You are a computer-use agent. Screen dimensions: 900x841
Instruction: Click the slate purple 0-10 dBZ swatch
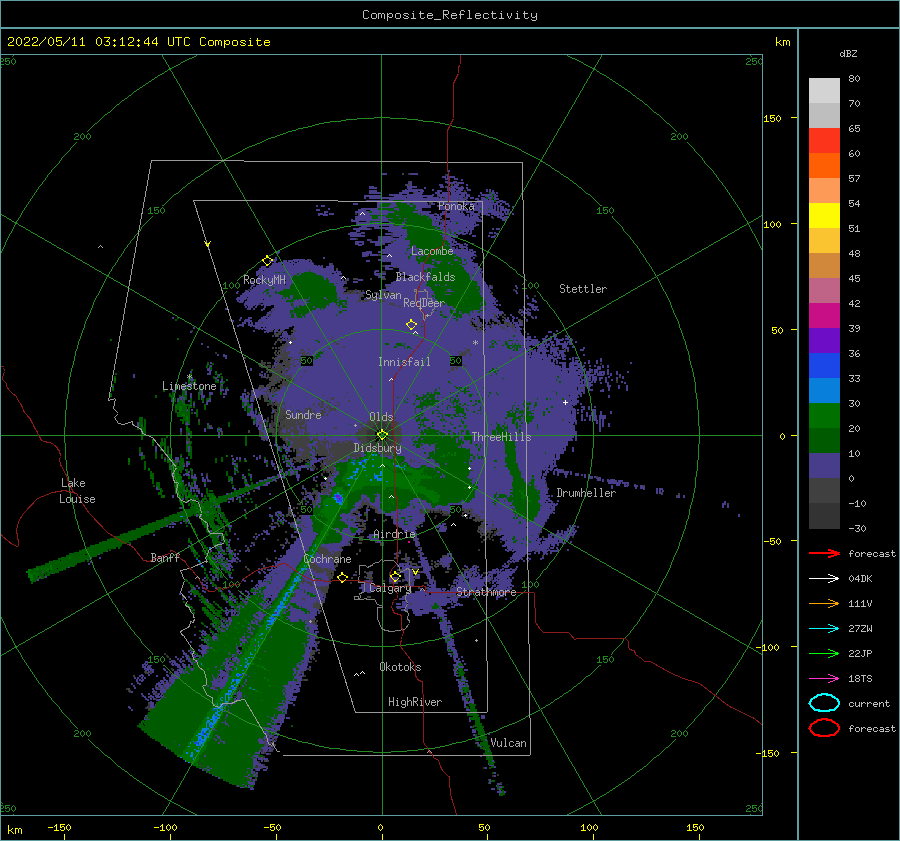click(824, 466)
